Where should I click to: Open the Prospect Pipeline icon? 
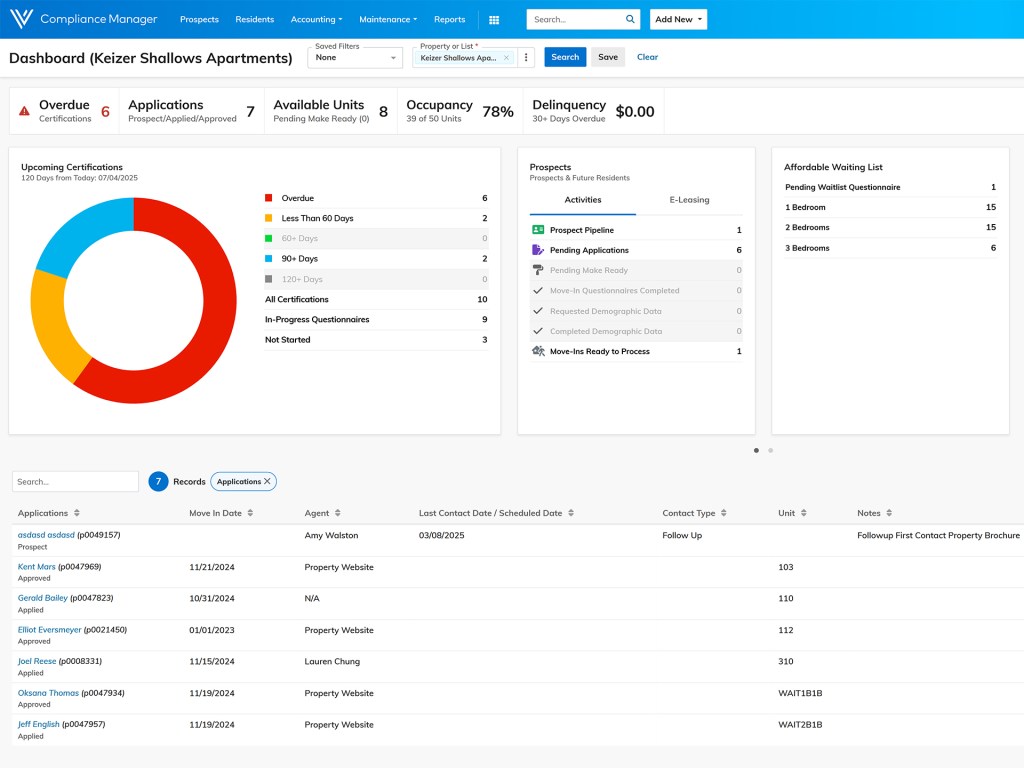pos(538,230)
